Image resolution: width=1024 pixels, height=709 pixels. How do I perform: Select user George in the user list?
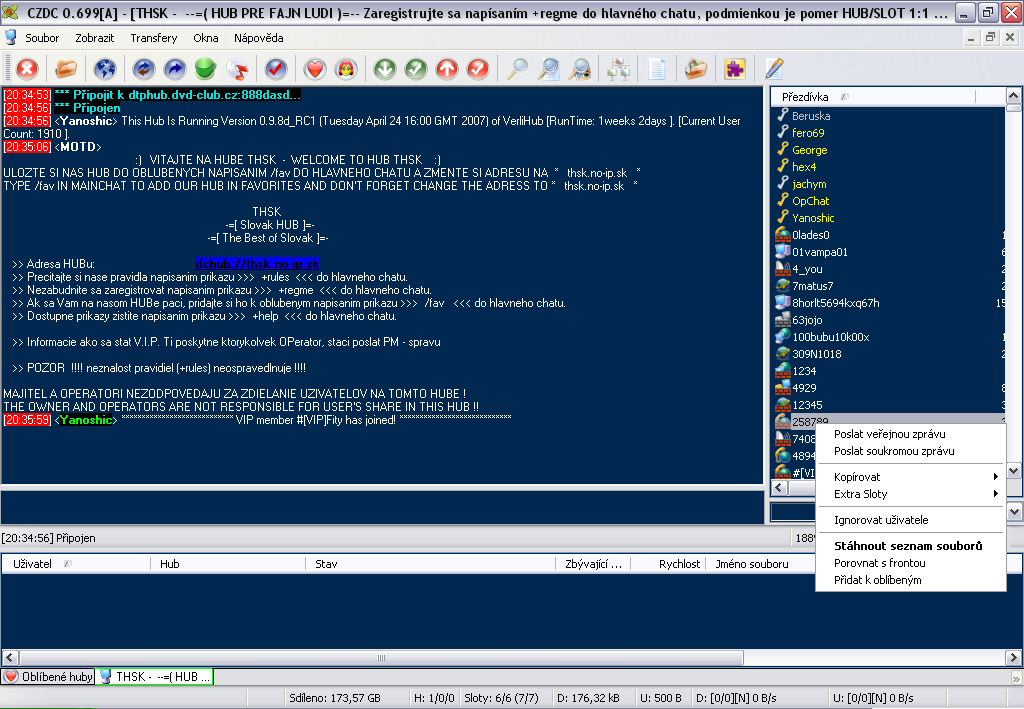(x=809, y=150)
